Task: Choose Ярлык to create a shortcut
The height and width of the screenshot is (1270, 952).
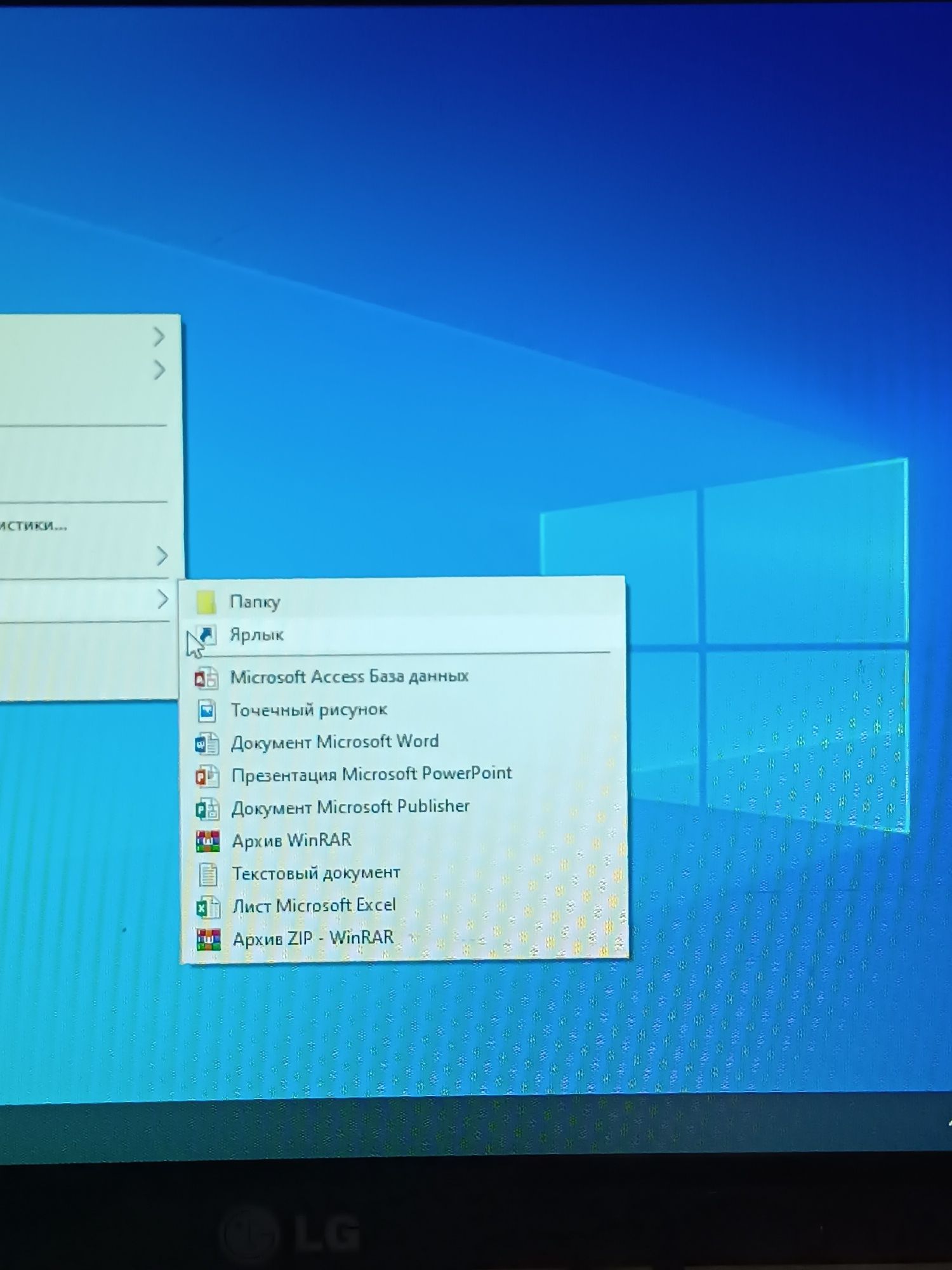Action: tap(402, 634)
